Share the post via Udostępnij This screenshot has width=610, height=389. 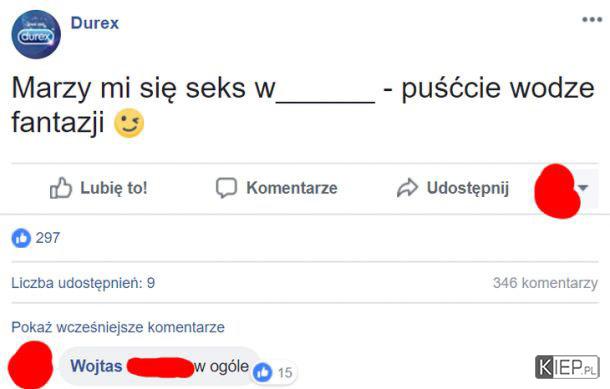point(453,188)
